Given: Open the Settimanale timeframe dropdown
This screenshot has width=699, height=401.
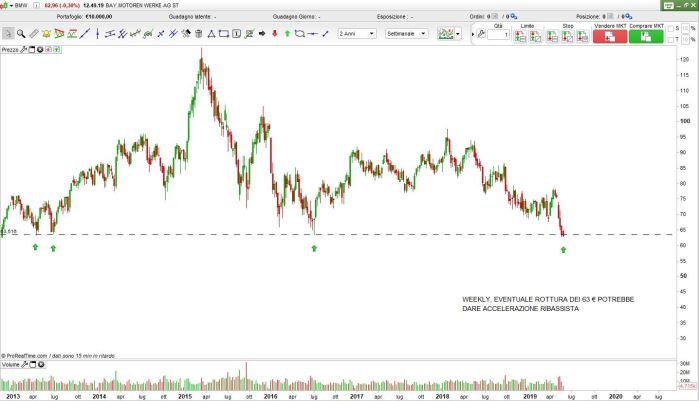Looking at the screenshot, I should pos(407,33).
